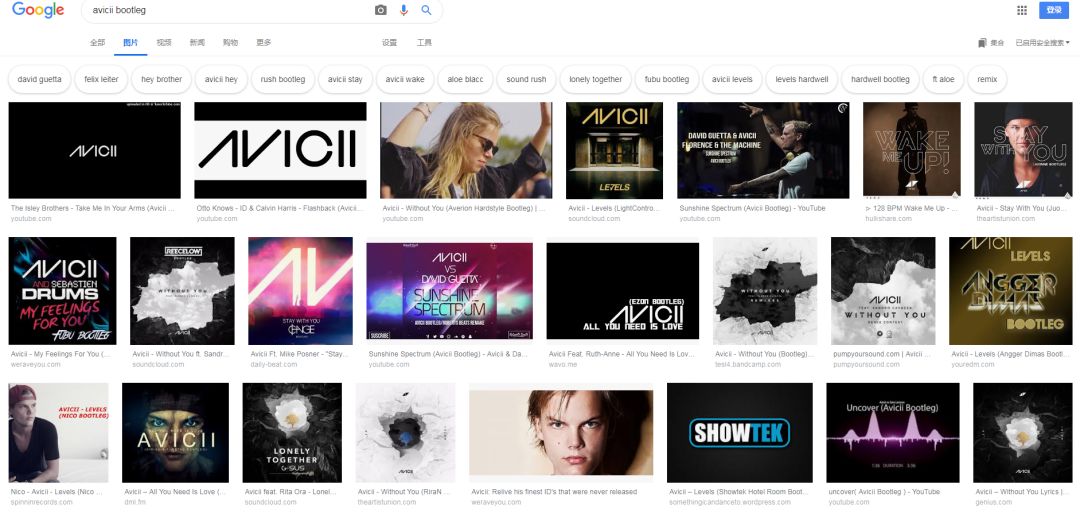Click into the search box with "avicii bootleg"
Screen dimensions: 1080x512
[x=220, y=10]
